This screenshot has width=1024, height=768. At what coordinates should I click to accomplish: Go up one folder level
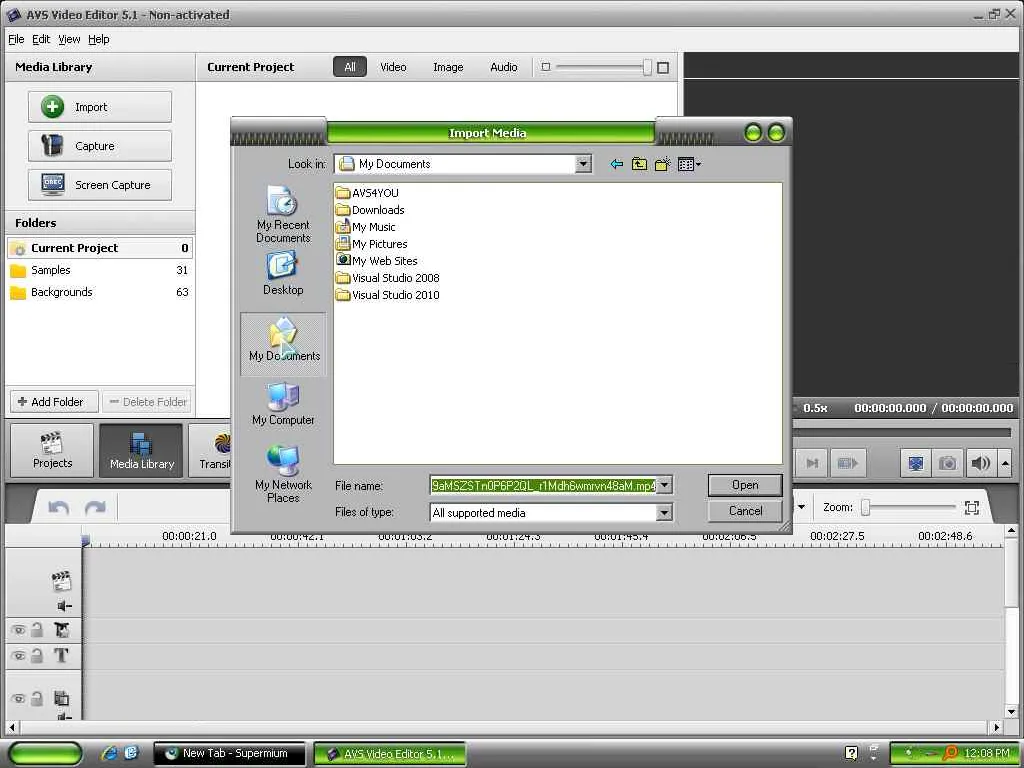point(639,164)
